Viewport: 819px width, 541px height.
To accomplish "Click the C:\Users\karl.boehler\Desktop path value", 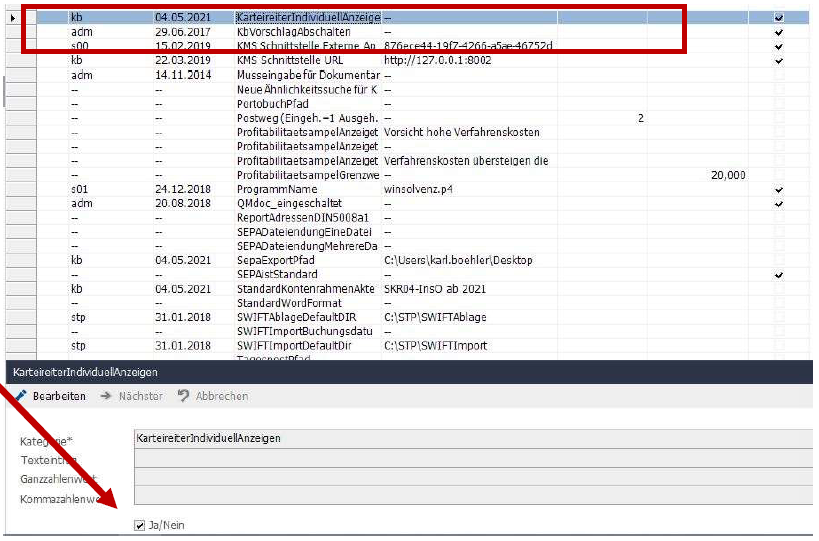I will click(x=458, y=260).
